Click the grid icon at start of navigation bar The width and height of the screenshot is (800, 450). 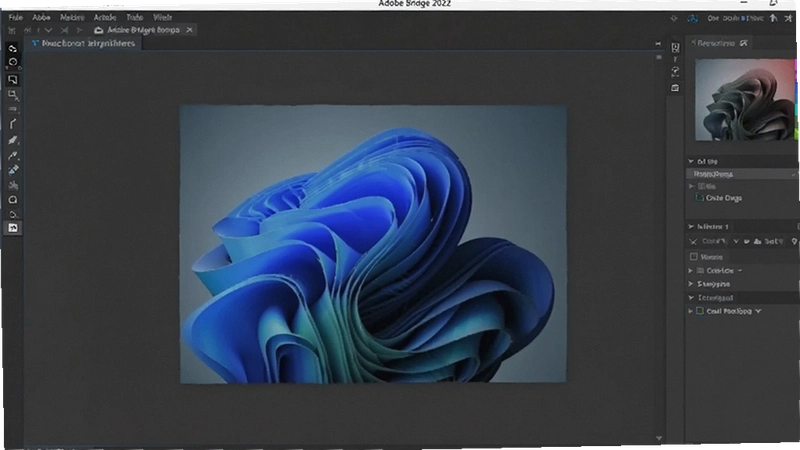(x=12, y=31)
